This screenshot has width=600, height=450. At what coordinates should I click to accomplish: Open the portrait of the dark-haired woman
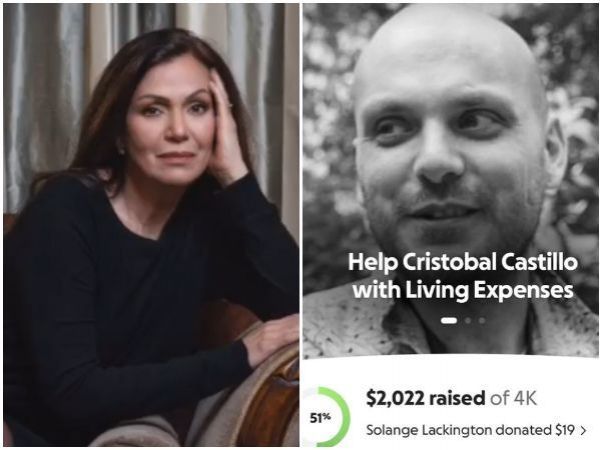click(151, 225)
